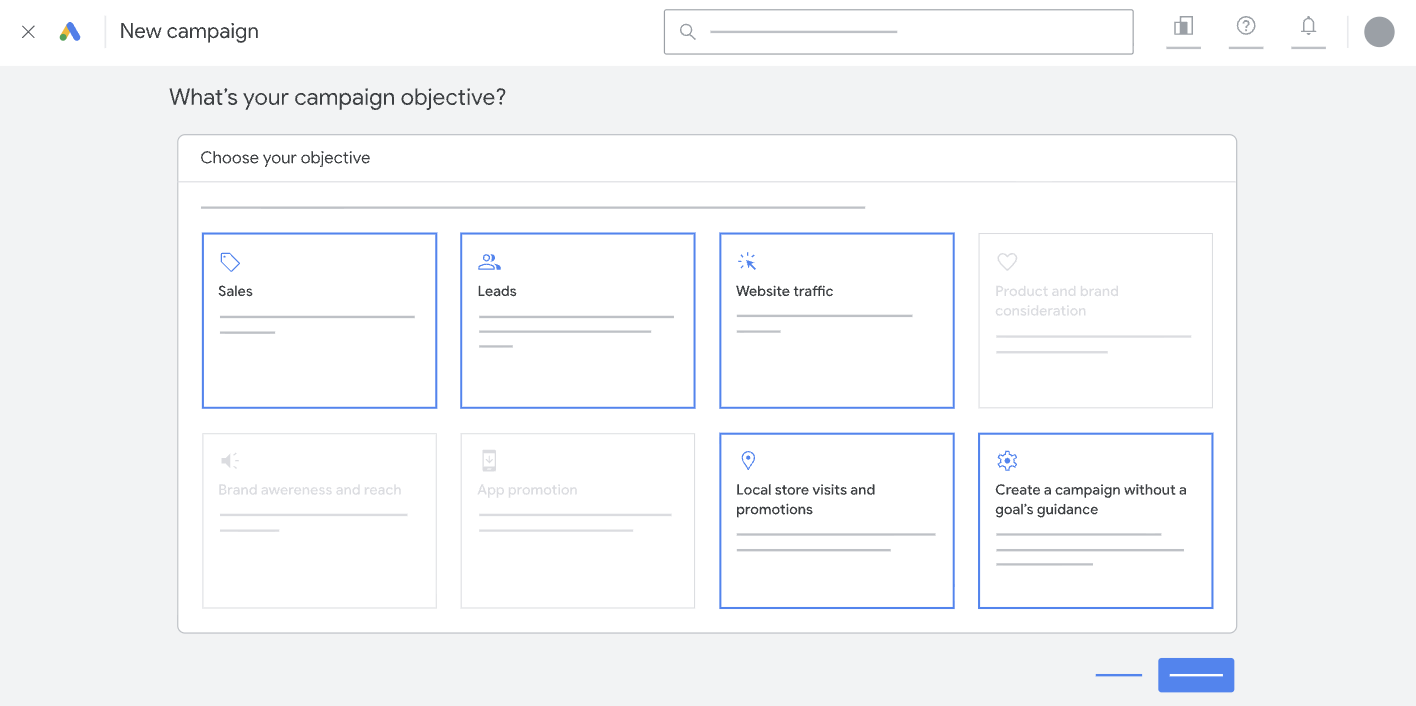This screenshot has width=1416, height=706.
Task: Click the heart icon on Product and brand consideration
Action: pos(1006,261)
